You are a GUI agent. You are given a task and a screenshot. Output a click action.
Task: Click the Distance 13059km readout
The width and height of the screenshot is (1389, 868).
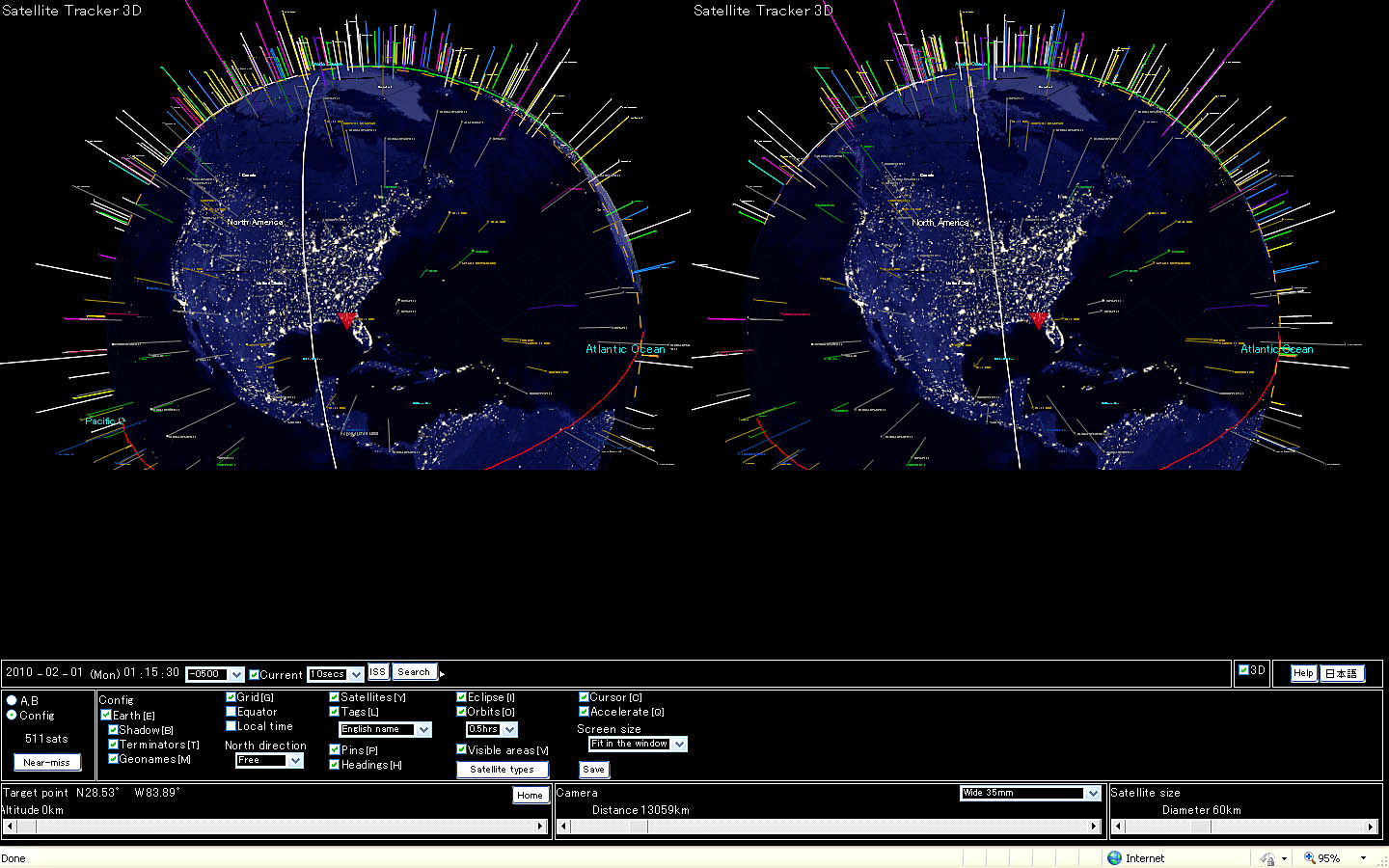pyautogui.click(x=640, y=810)
